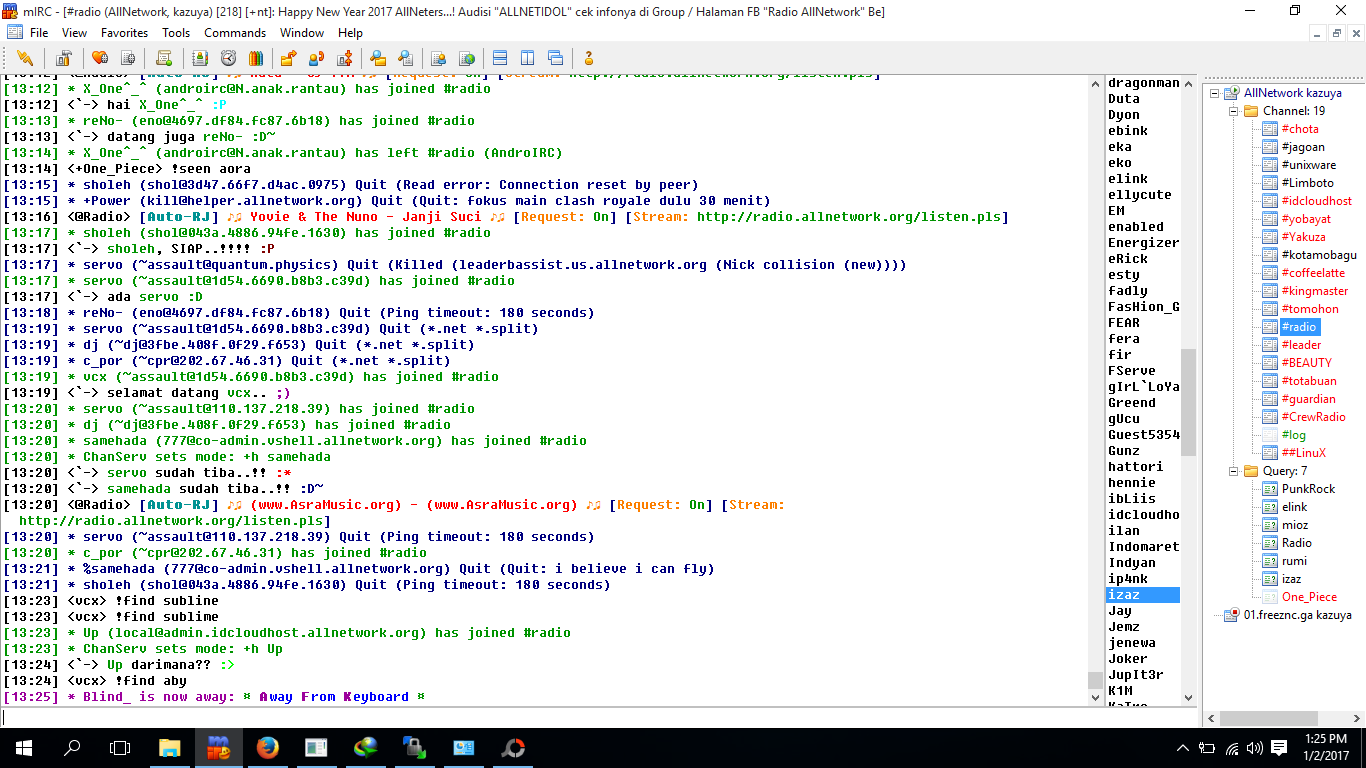Collapse the Channel: 19 folder
The height and width of the screenshot is (768, 1366).
coord(1234,111)
